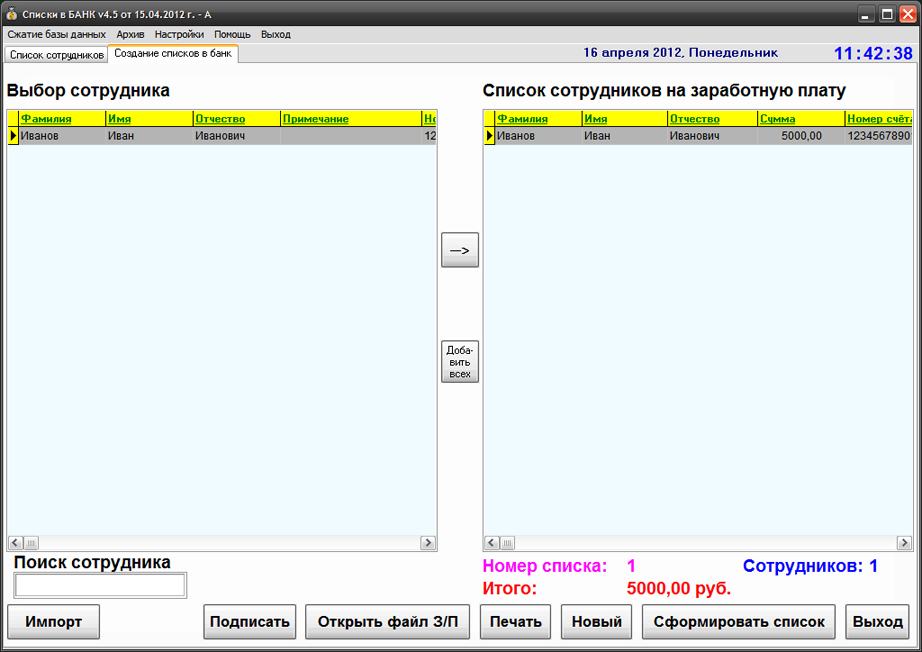Select 'Создание списков в банк' tab
This screenshot has width=922, height=652.
[x=173, y=54]
